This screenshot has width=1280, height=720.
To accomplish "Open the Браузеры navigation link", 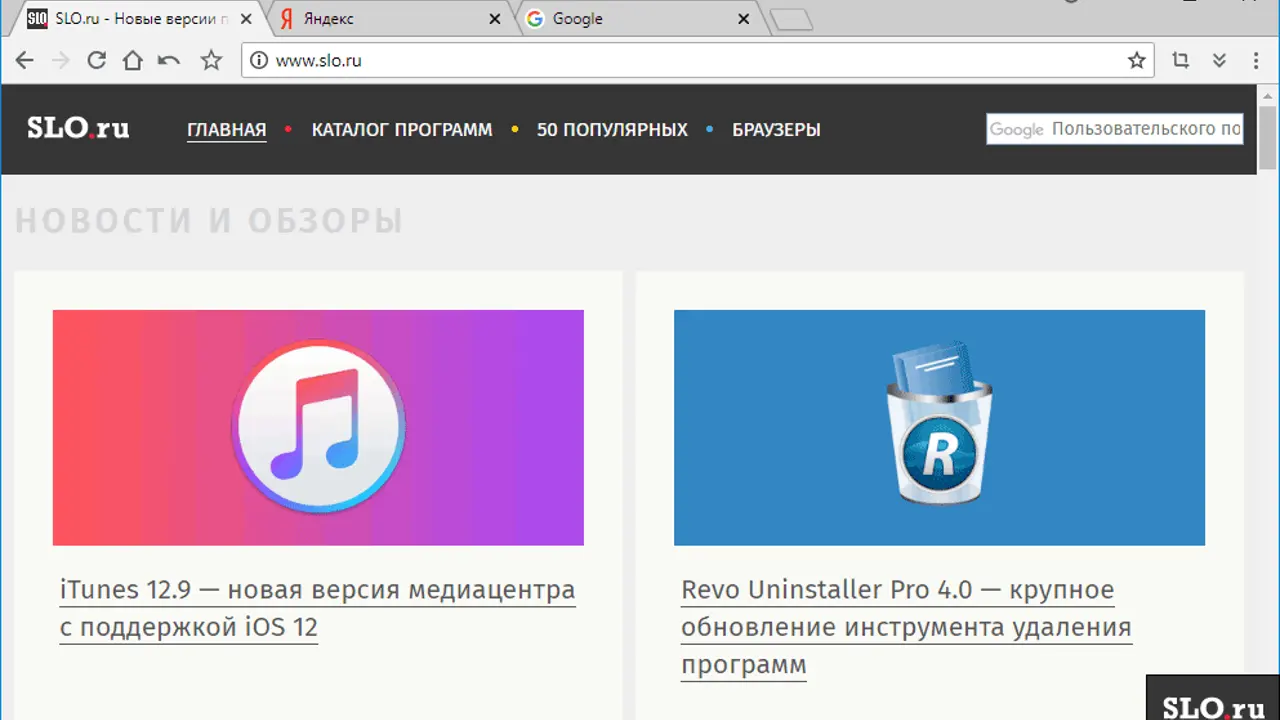I will pos(776,129).
